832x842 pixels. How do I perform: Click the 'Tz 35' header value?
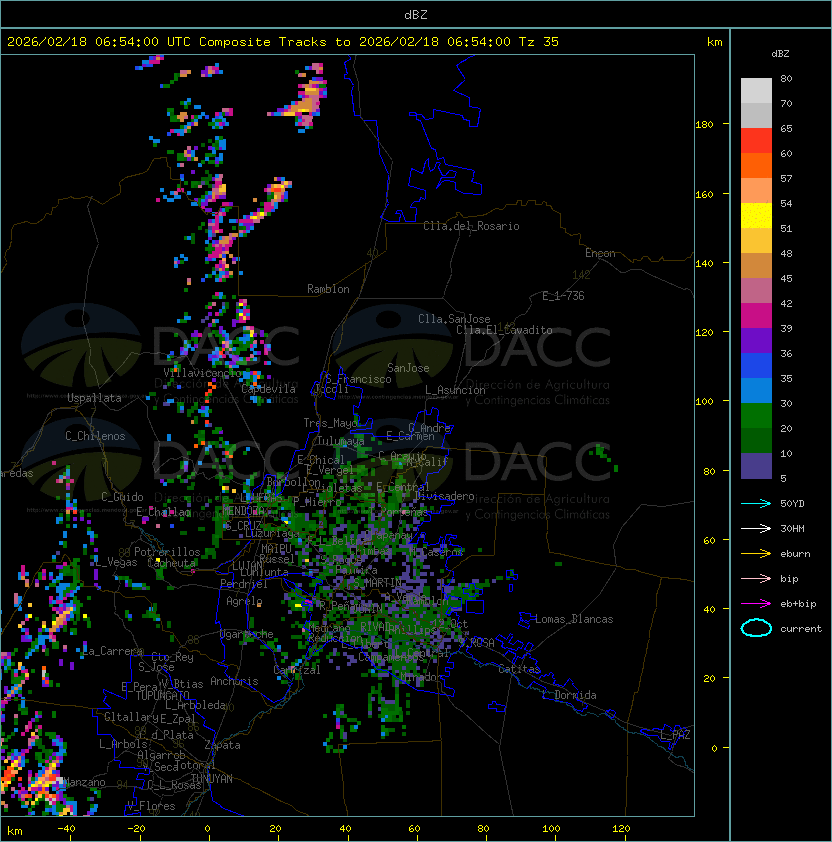point(539,42)
